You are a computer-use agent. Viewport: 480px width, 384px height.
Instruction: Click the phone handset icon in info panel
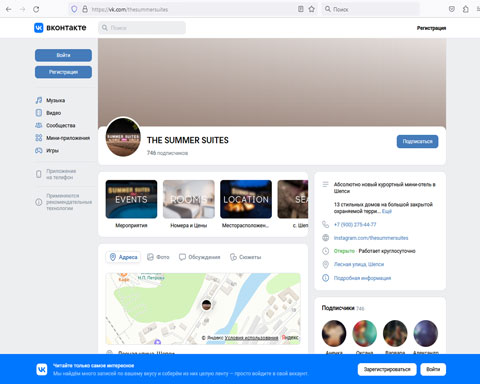point(325,224)
